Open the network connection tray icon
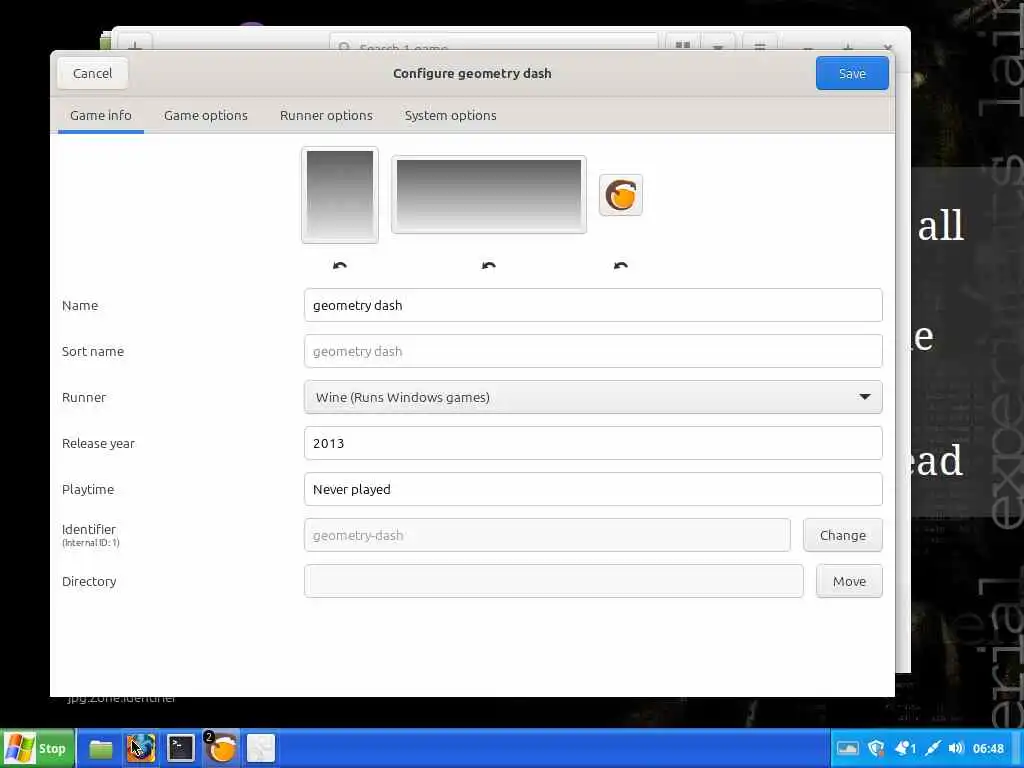Viewport: 1024px width, 768px height. tap(933, 748)
